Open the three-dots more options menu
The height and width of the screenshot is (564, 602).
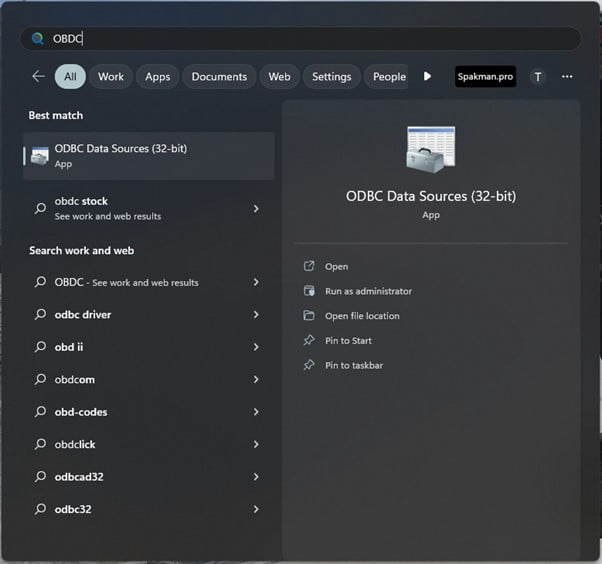pos(567,76)
